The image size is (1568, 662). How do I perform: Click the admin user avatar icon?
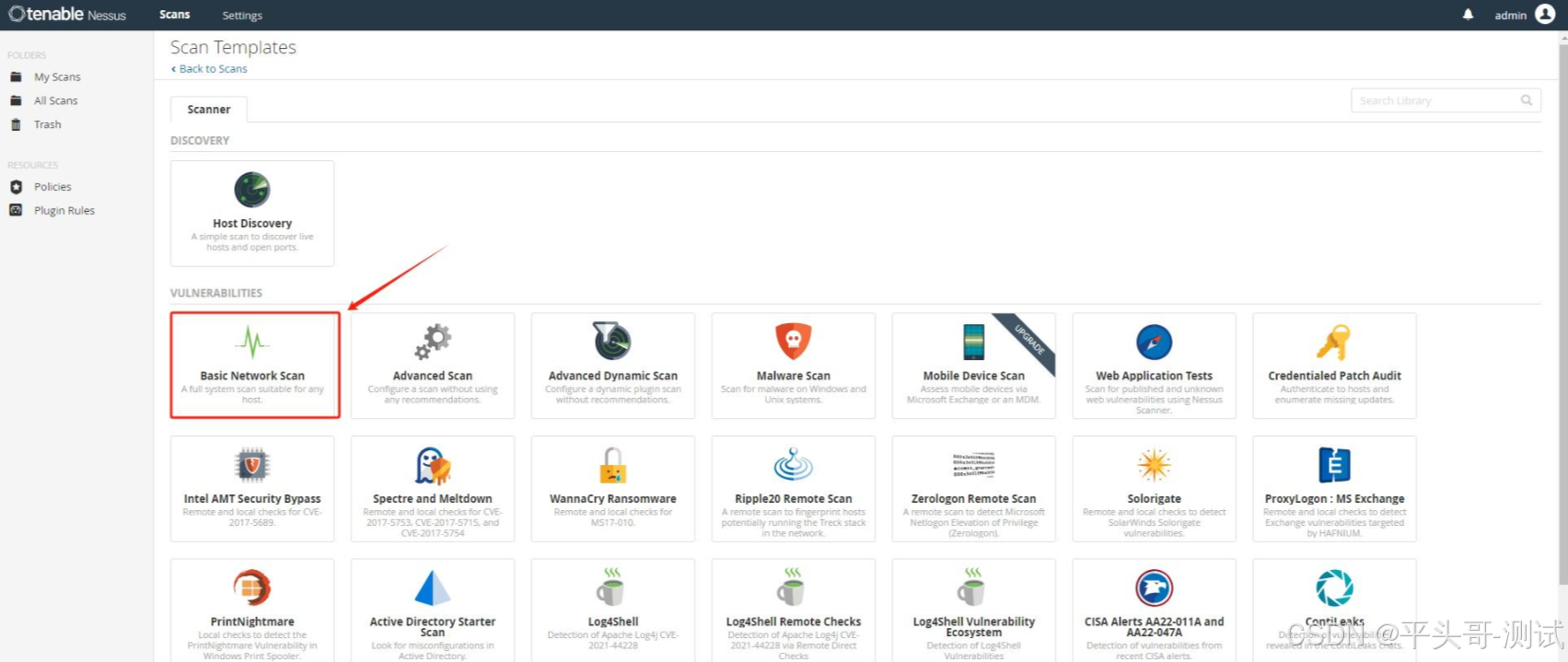point(1545,14)
